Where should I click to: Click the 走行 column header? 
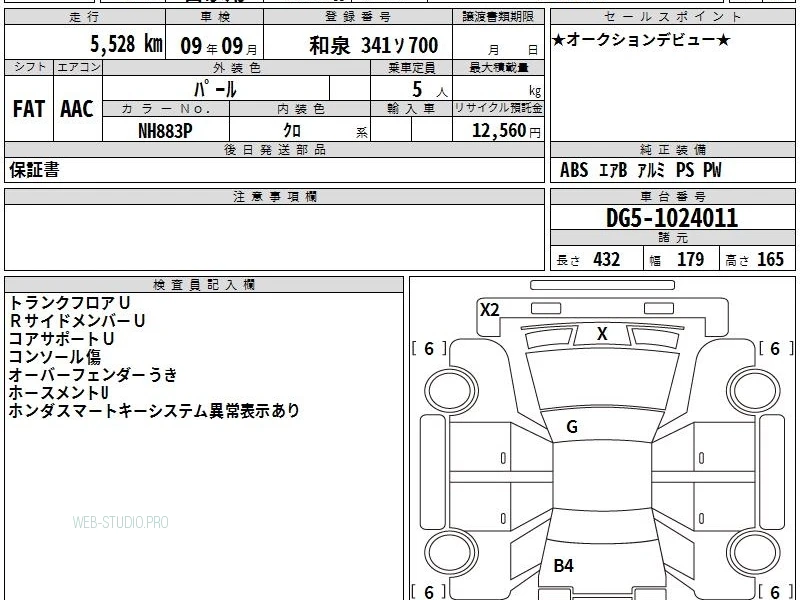click(x=85, y=17)
